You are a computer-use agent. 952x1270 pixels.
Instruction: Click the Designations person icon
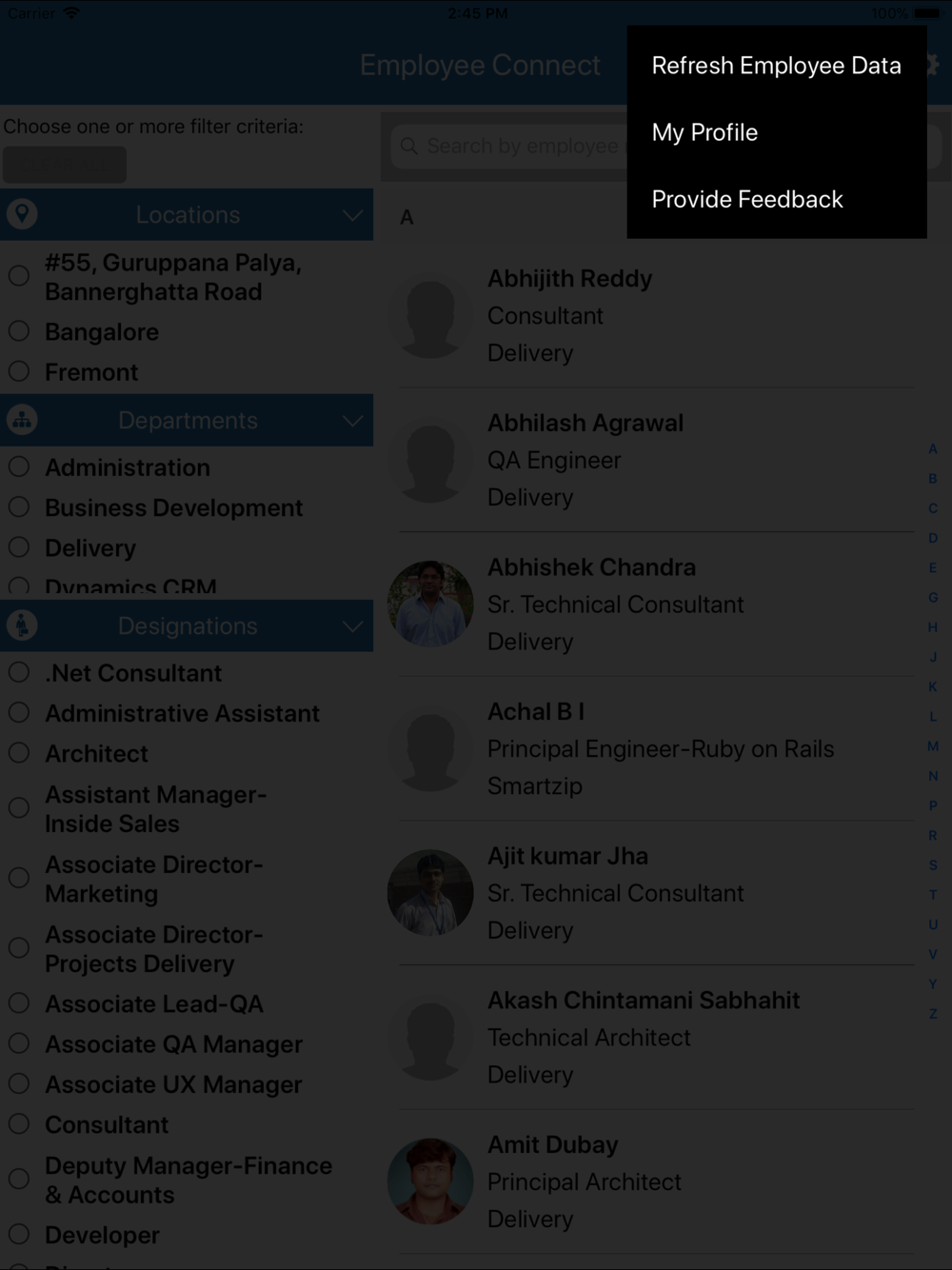tap(22, 625)
